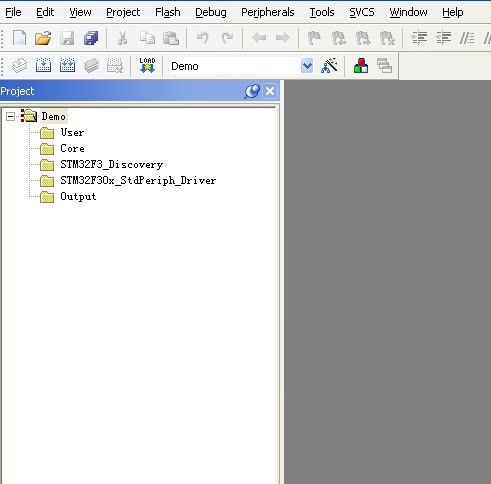This screenshot has height=484, width=491.
Task: Select the User folder in the tree
Action: (72, 132)
